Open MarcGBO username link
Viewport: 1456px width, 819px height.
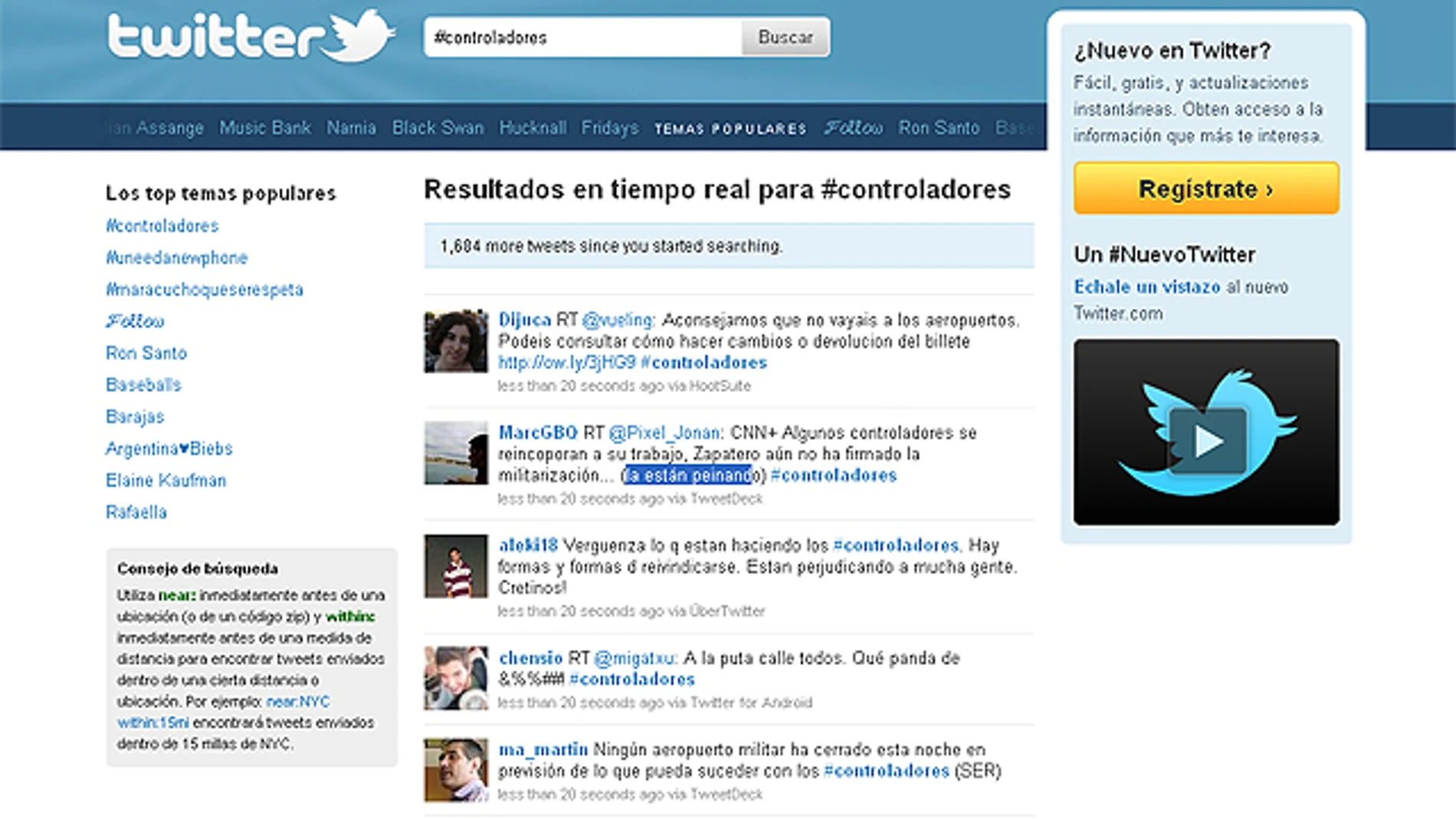pyautogui.click(x=538, y=433)
